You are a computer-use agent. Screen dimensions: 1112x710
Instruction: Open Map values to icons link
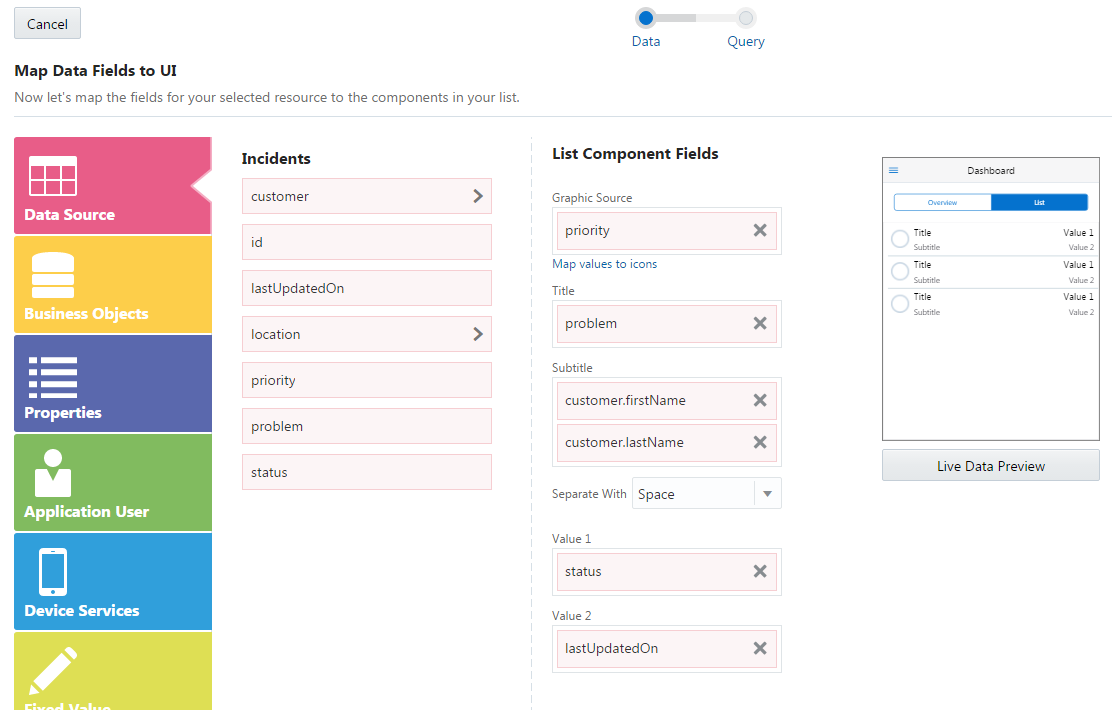(x=604, y=264)
